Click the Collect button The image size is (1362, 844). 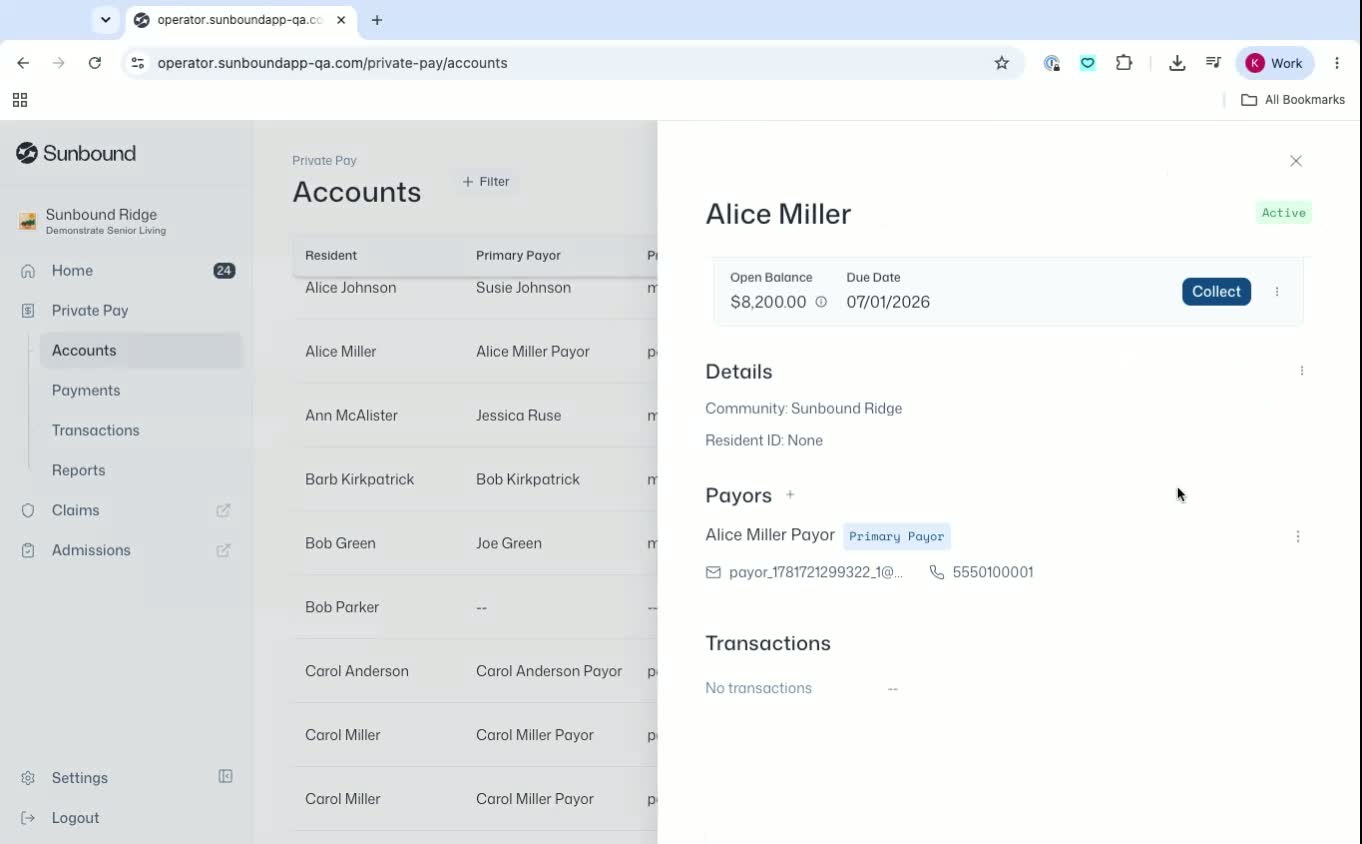point(1216,292)
